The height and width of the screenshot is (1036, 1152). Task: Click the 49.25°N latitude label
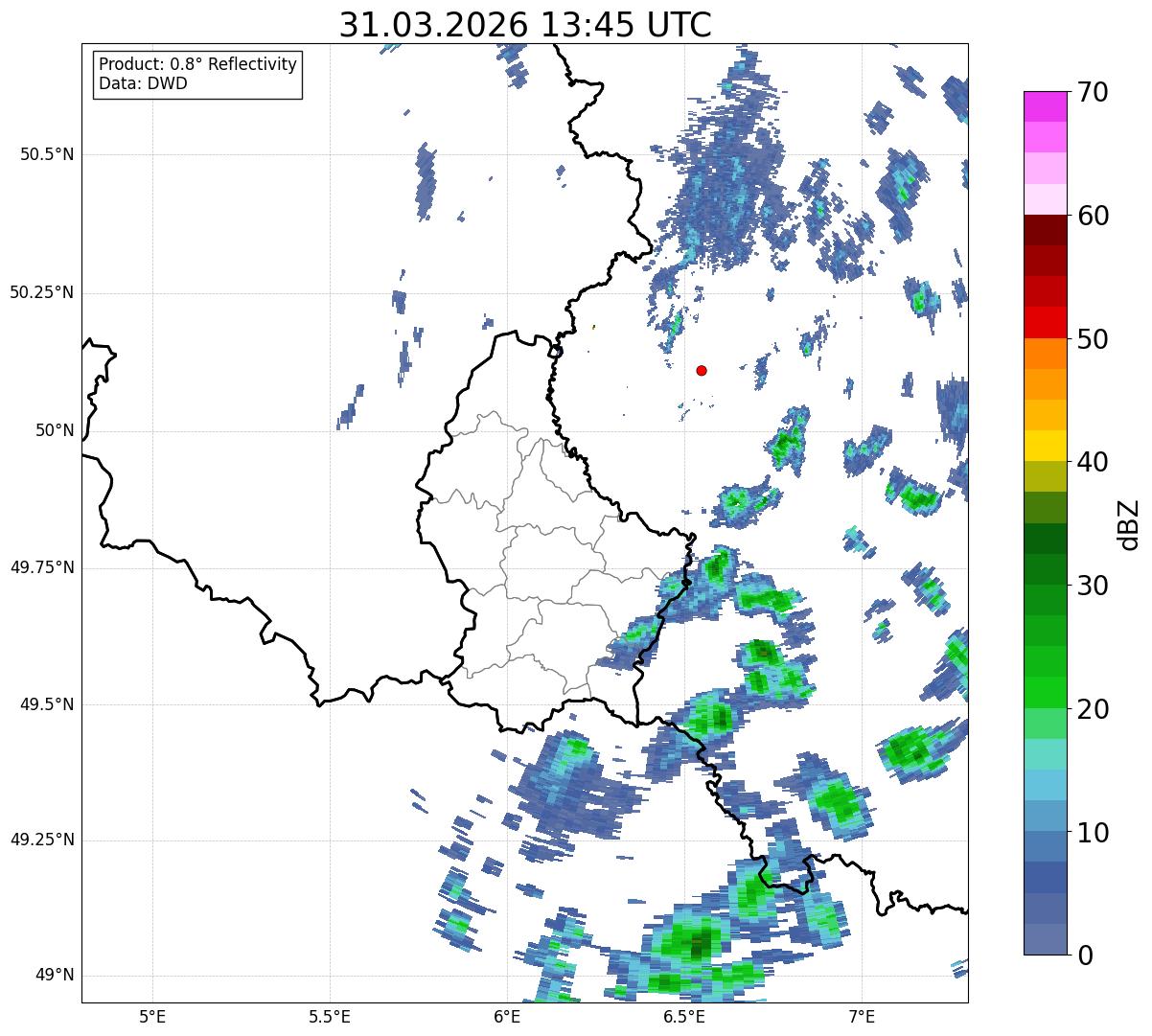(42, 840)
